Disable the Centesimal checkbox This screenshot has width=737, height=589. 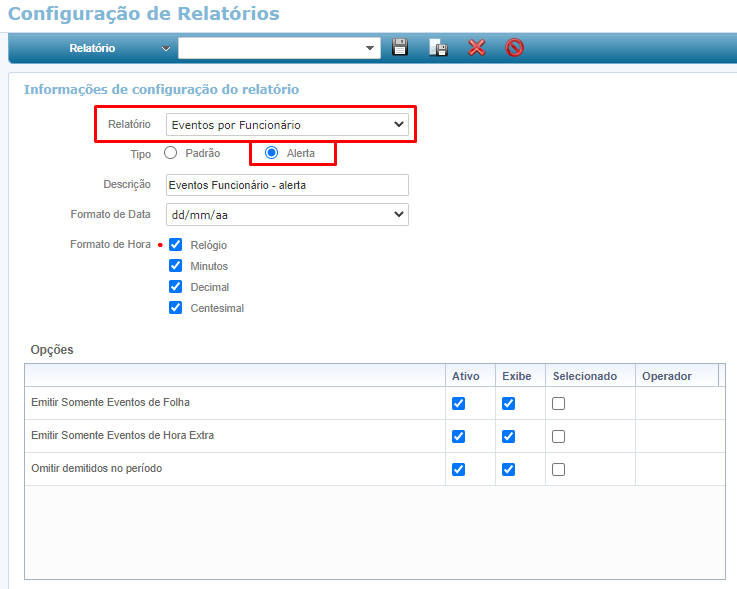[x=176, y=308]
